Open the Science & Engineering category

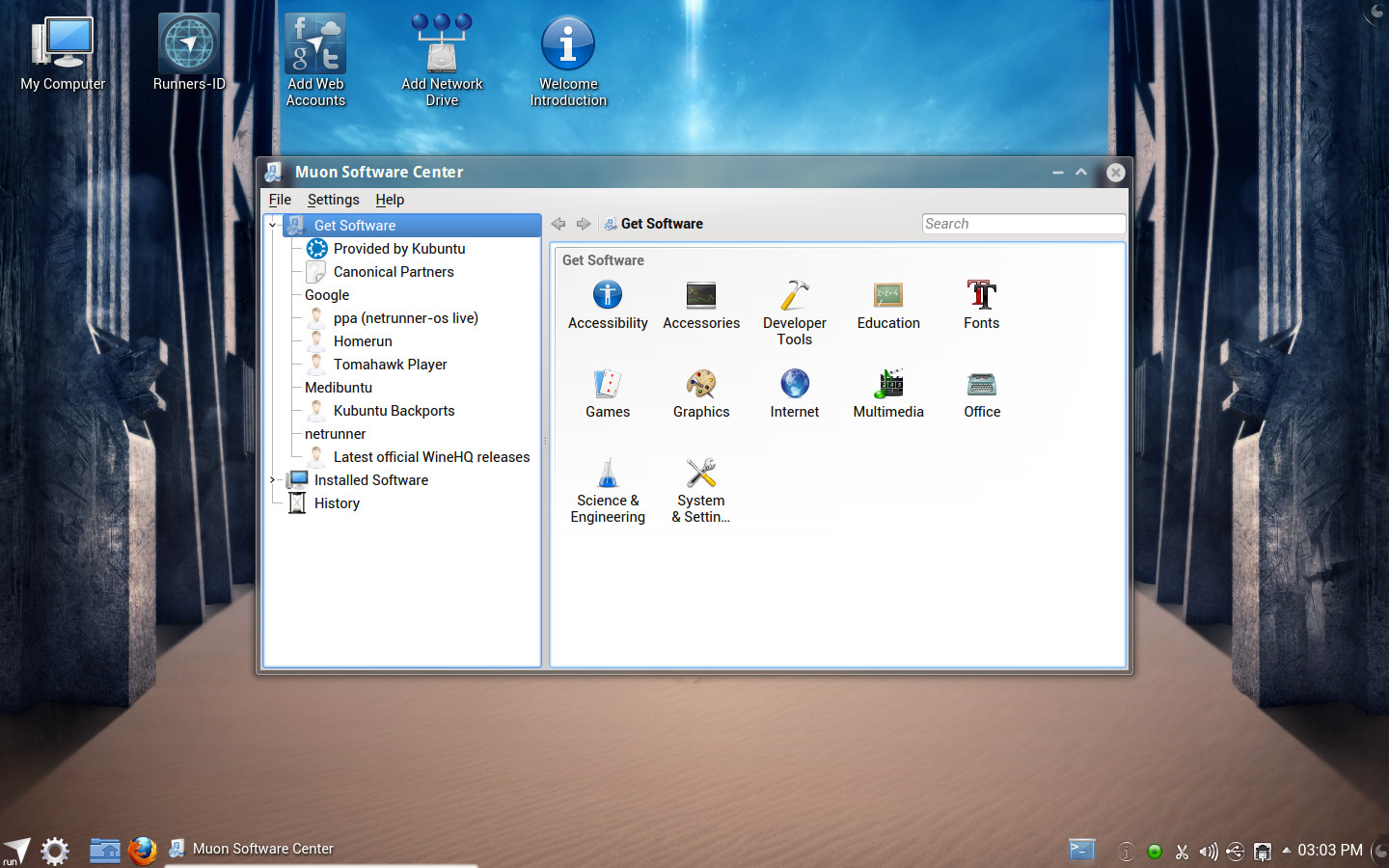(608, 491)
